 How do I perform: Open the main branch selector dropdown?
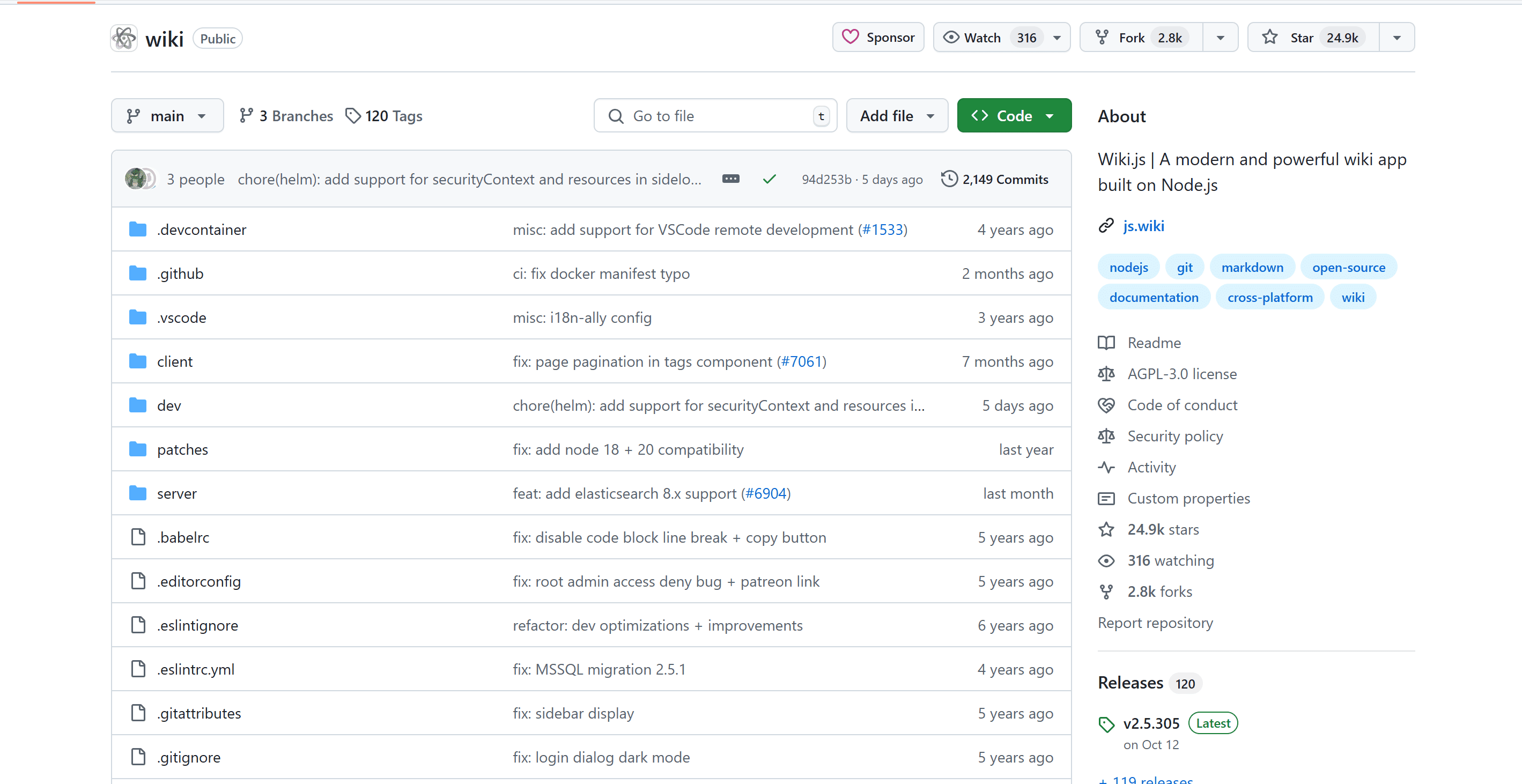click(167, 115)
